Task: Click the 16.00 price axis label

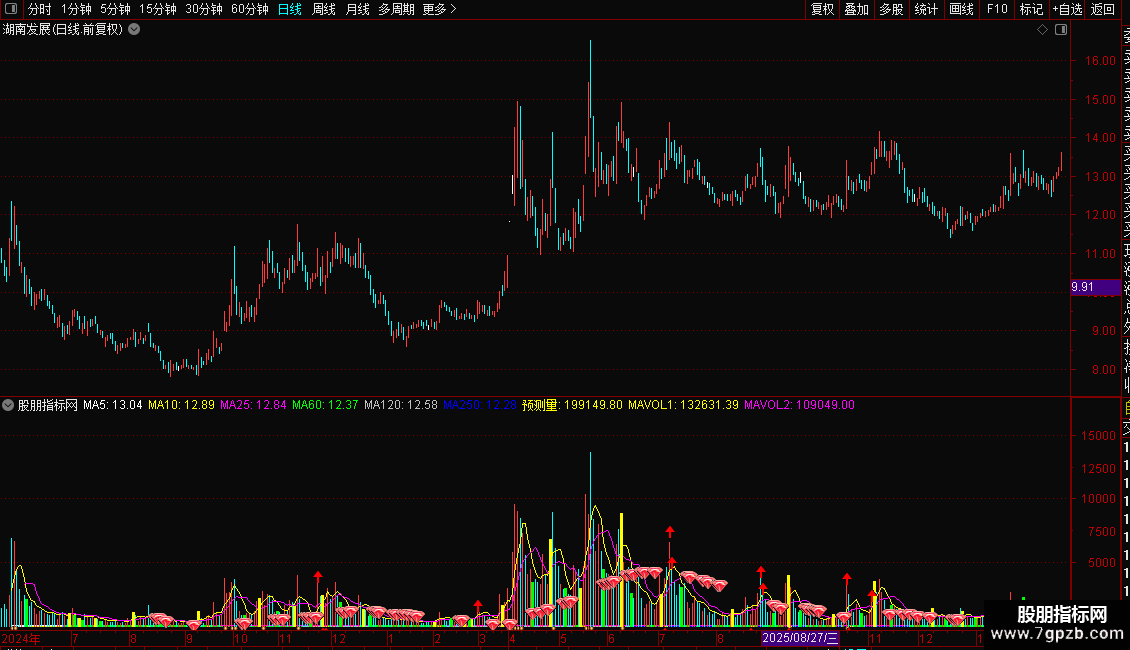Action: point(1100,61)
